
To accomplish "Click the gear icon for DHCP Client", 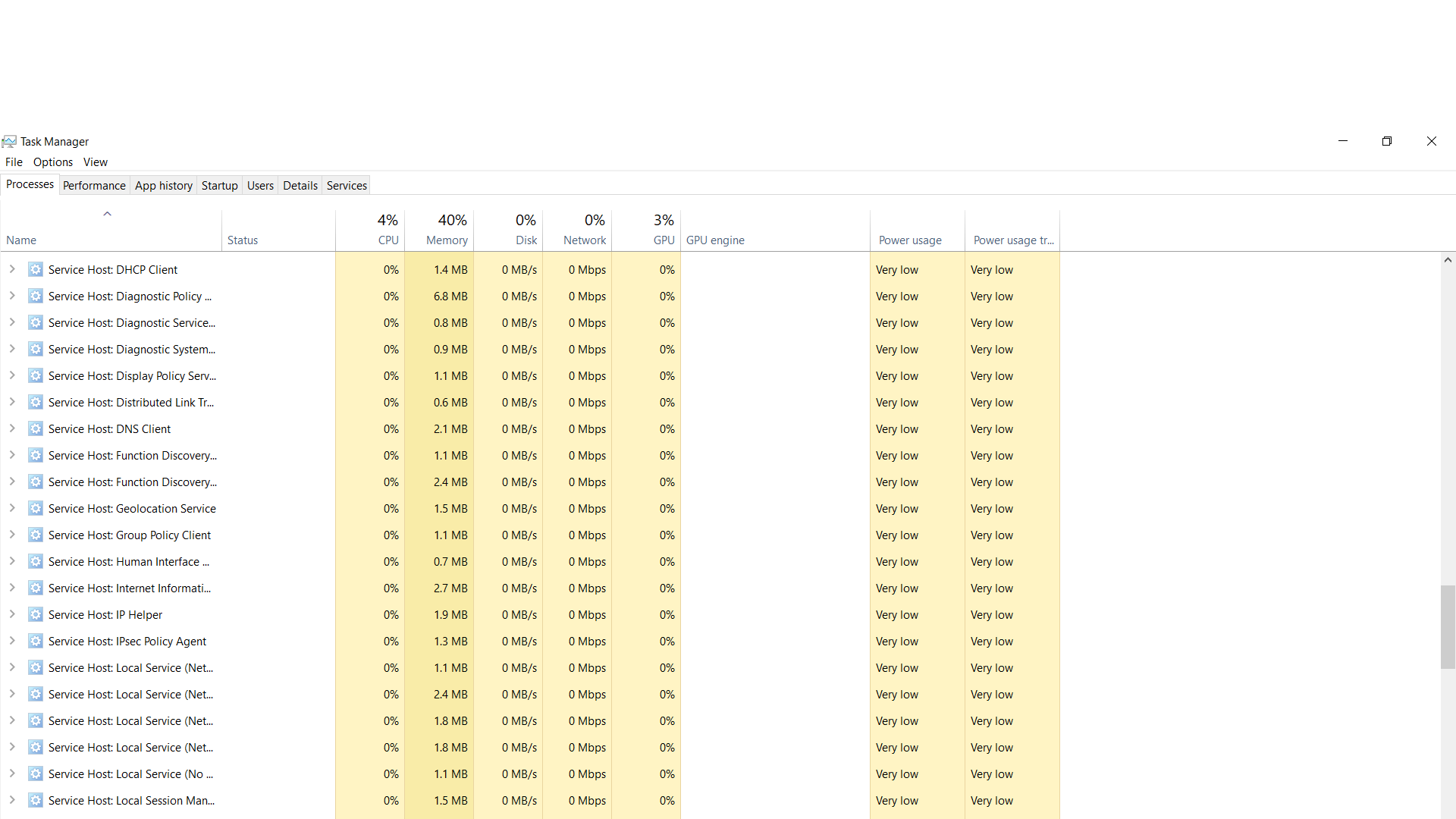I will 36,269.
